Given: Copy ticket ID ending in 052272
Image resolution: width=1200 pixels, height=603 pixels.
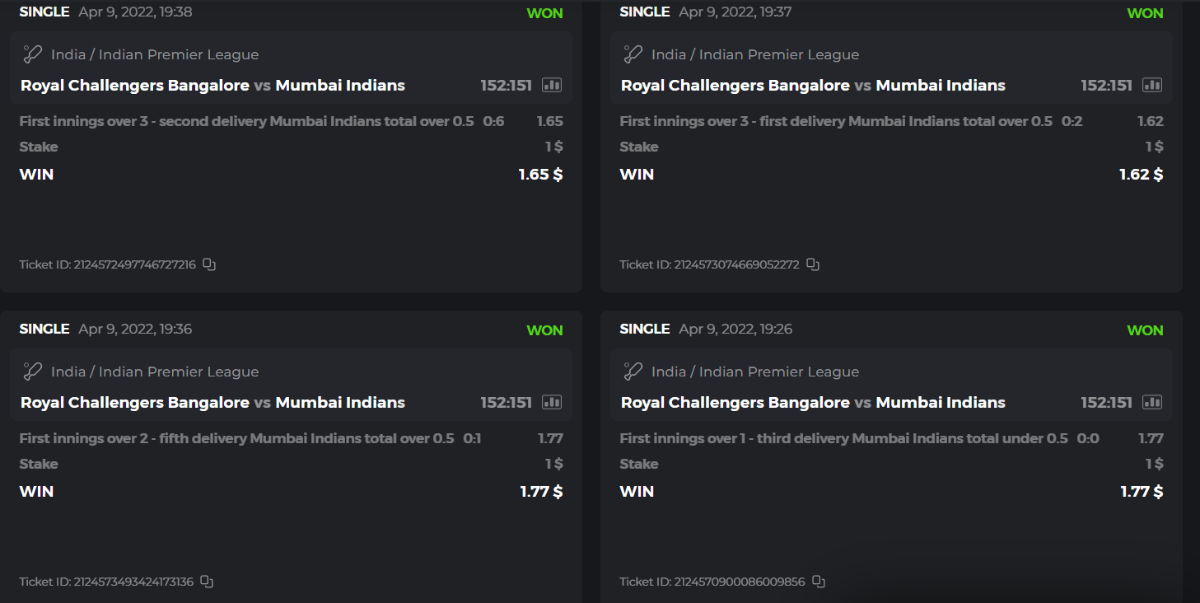Looking at the screenshot, I should point(813,265).
